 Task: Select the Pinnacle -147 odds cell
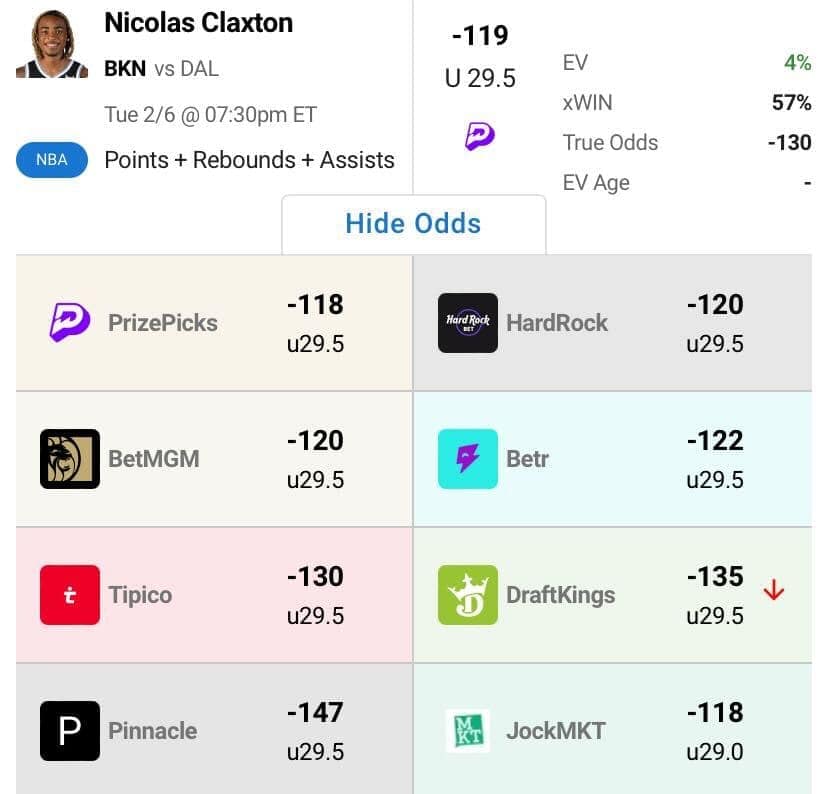[315, 731]
